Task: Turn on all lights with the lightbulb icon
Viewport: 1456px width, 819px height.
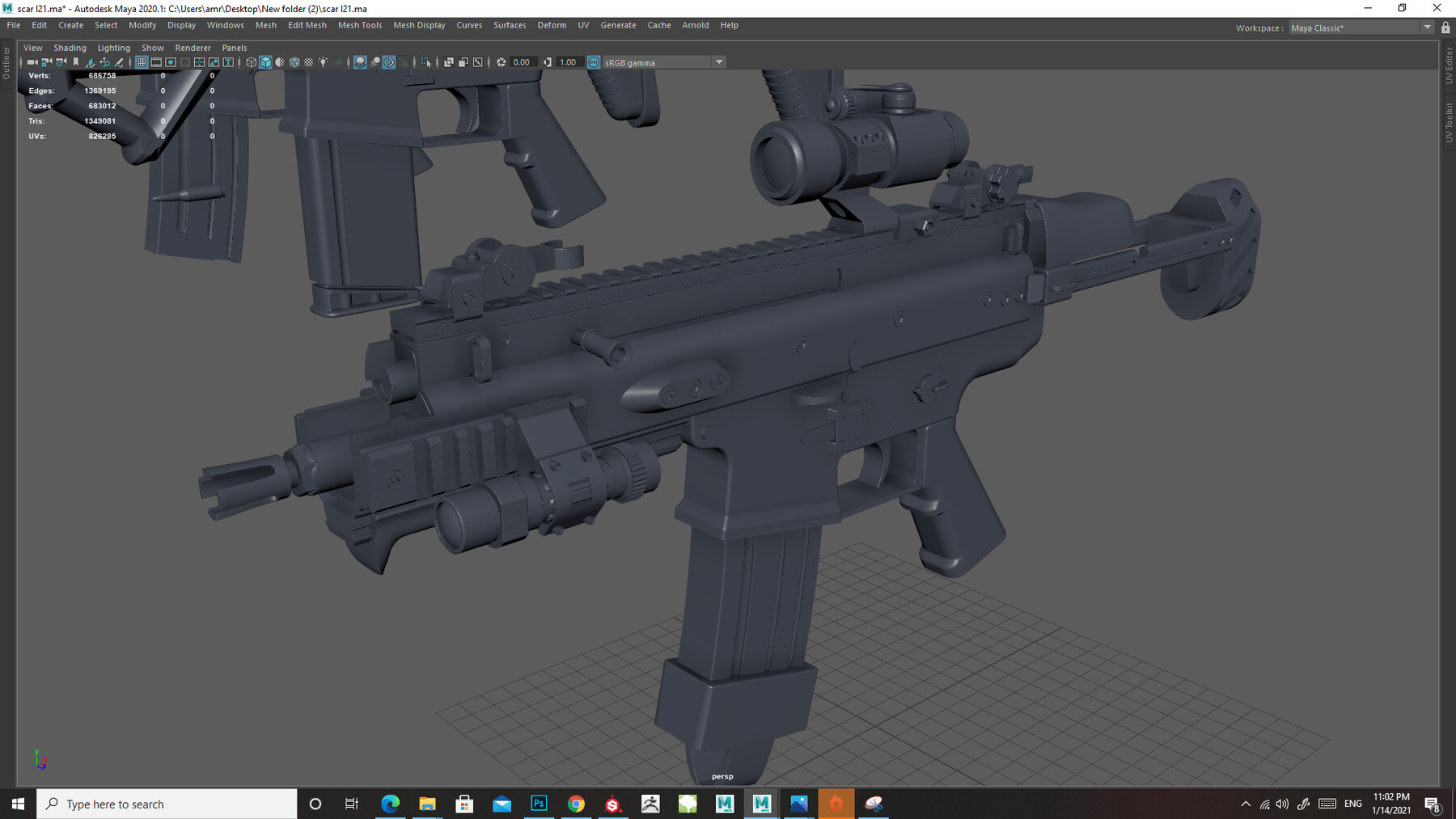Action: pyautogui.click(x=324, y=62)
